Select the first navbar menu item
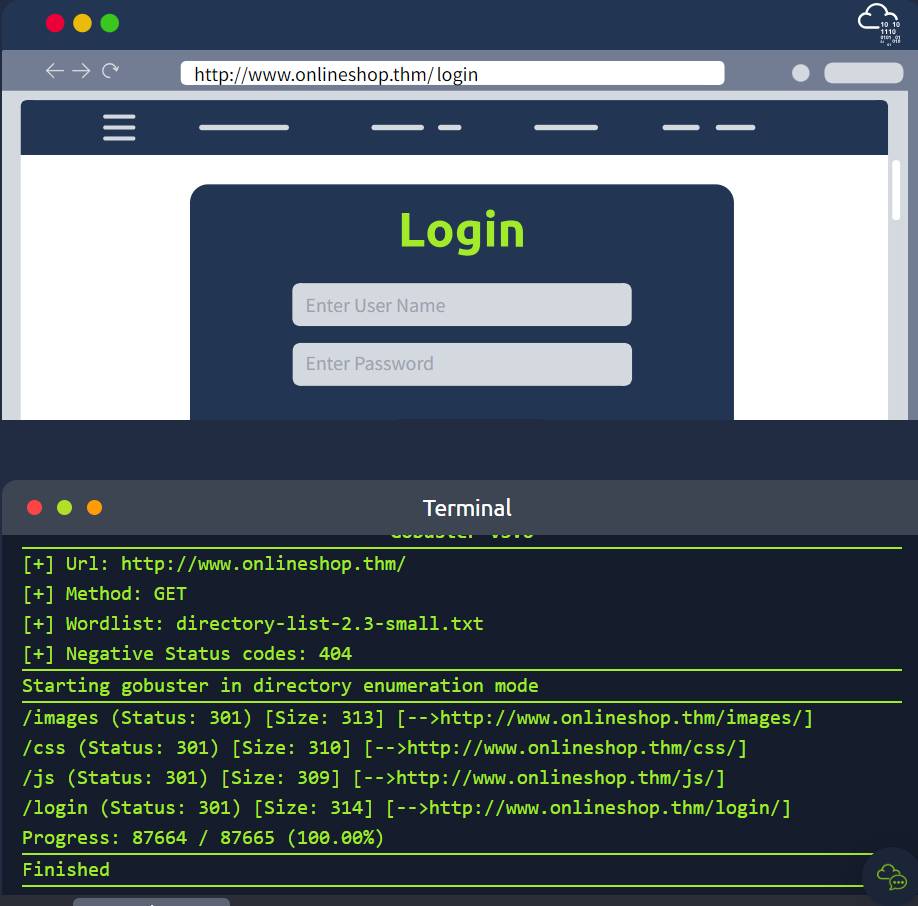Screen dimensions: 918x906 [243, 128]
